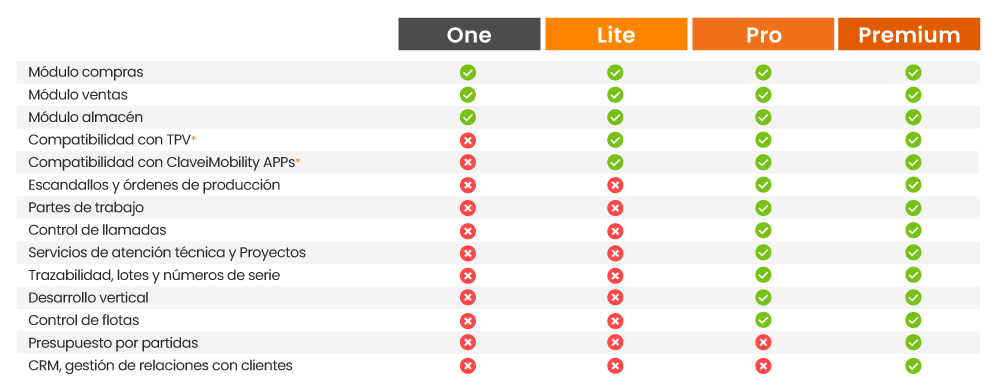
Task: Click red cross for Presupuesto por partidas in Pro
Action: pyautogui.click(x=763, y=343)
